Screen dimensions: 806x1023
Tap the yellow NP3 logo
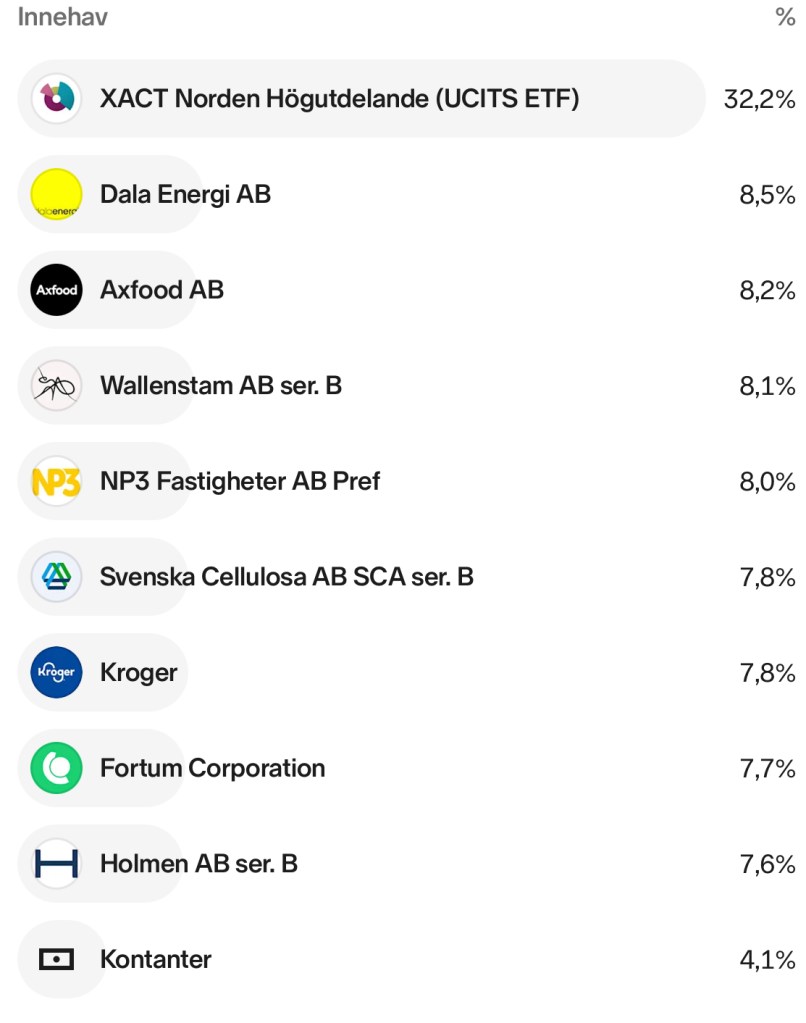pos(56,481)
